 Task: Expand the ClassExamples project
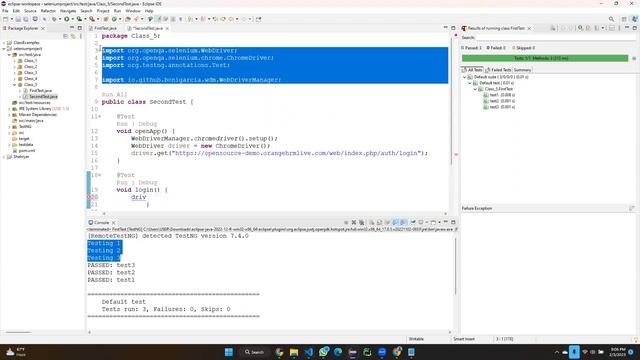pyautogui.click(x=4, y=42)
